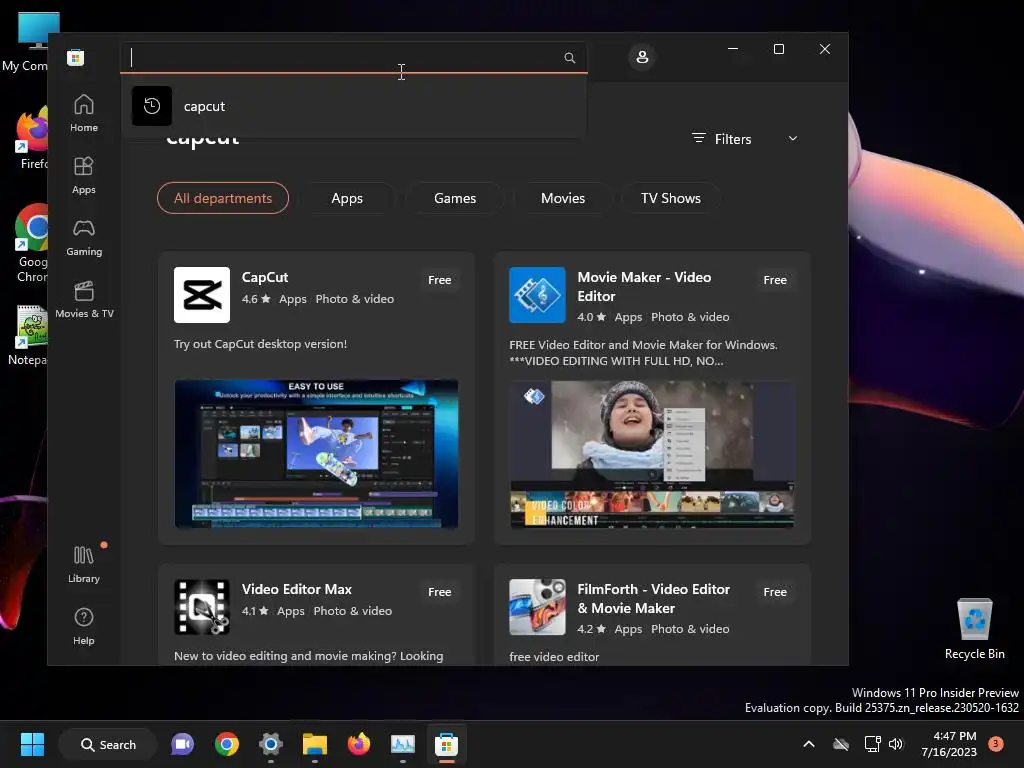
Task: Click Microsoft Store icon on taskbar
Action: 447,744
